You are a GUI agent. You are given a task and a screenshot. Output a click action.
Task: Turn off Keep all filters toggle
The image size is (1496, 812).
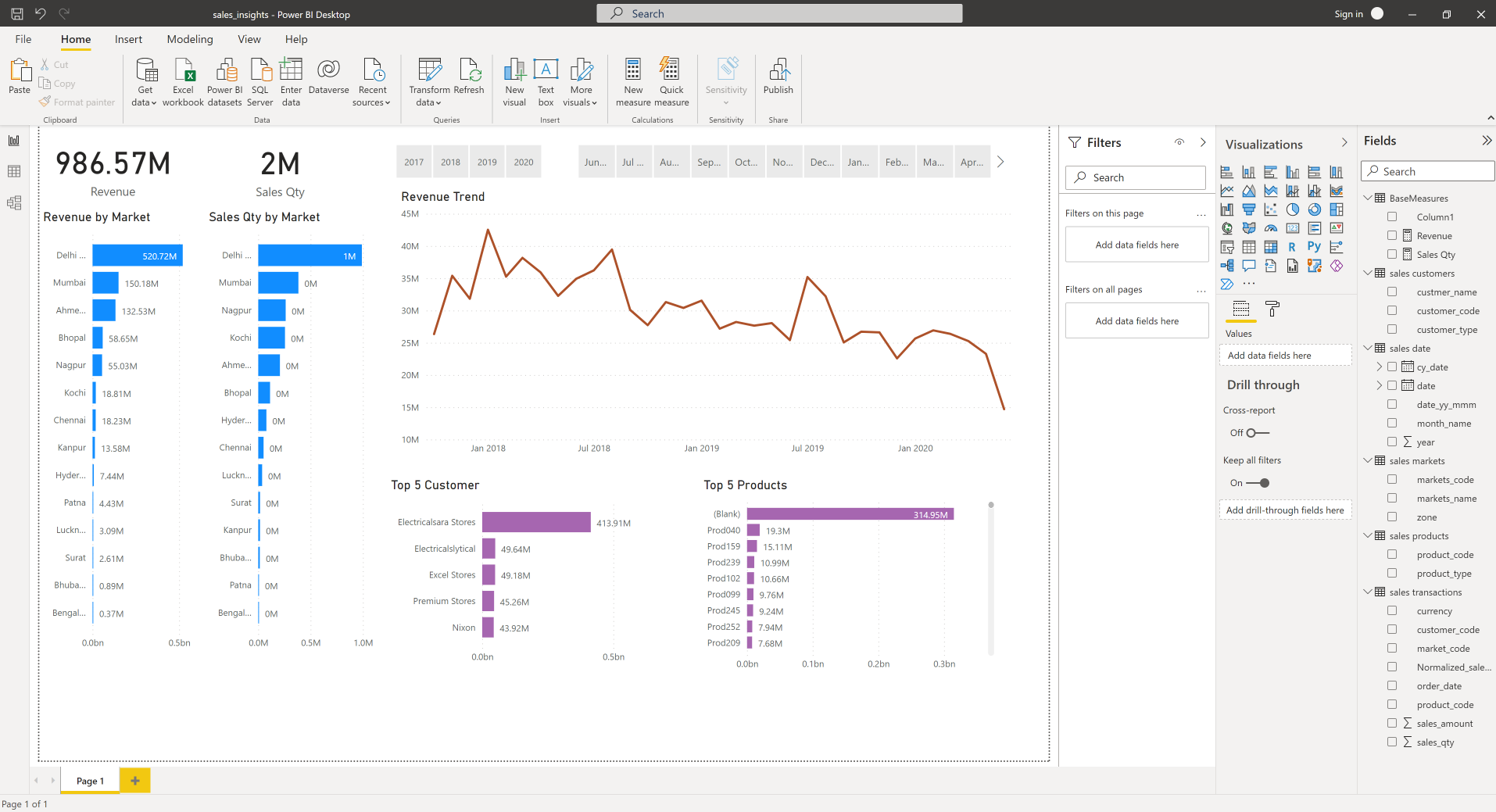[x=1258, y=483]
